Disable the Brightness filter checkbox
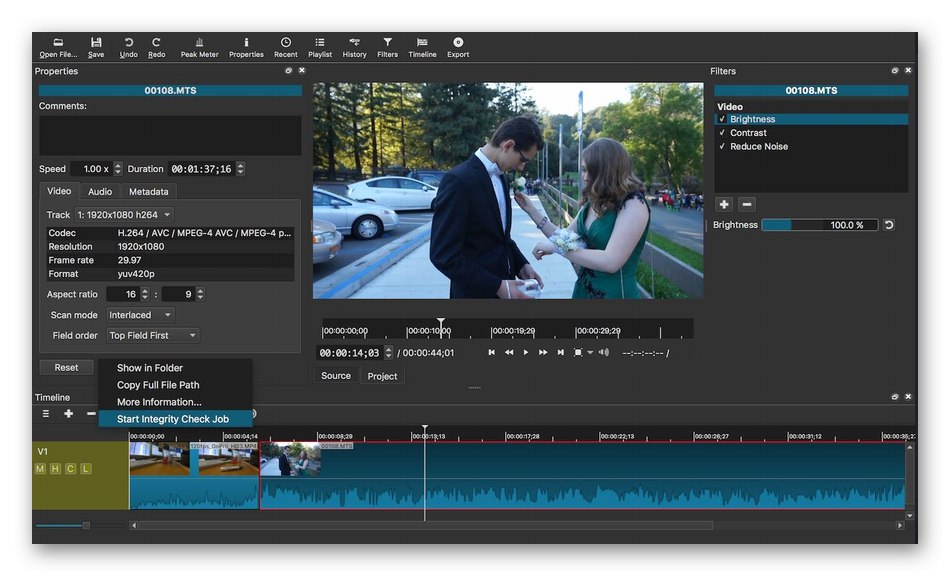Viewport: 950px width, 576px height. [722, 119]
